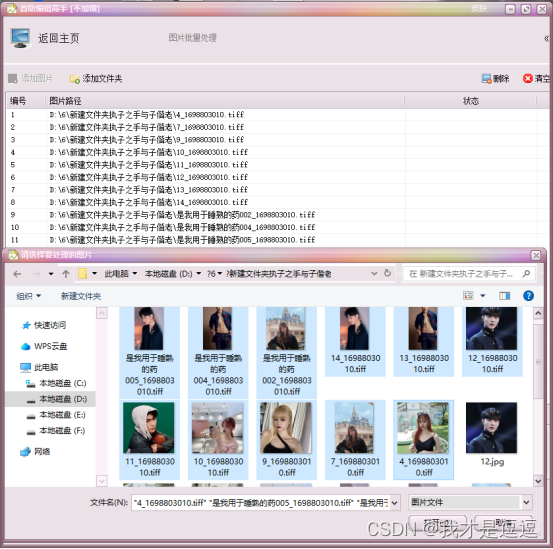Select row 1 path 4_1698803010.tiff

[146, 115]
